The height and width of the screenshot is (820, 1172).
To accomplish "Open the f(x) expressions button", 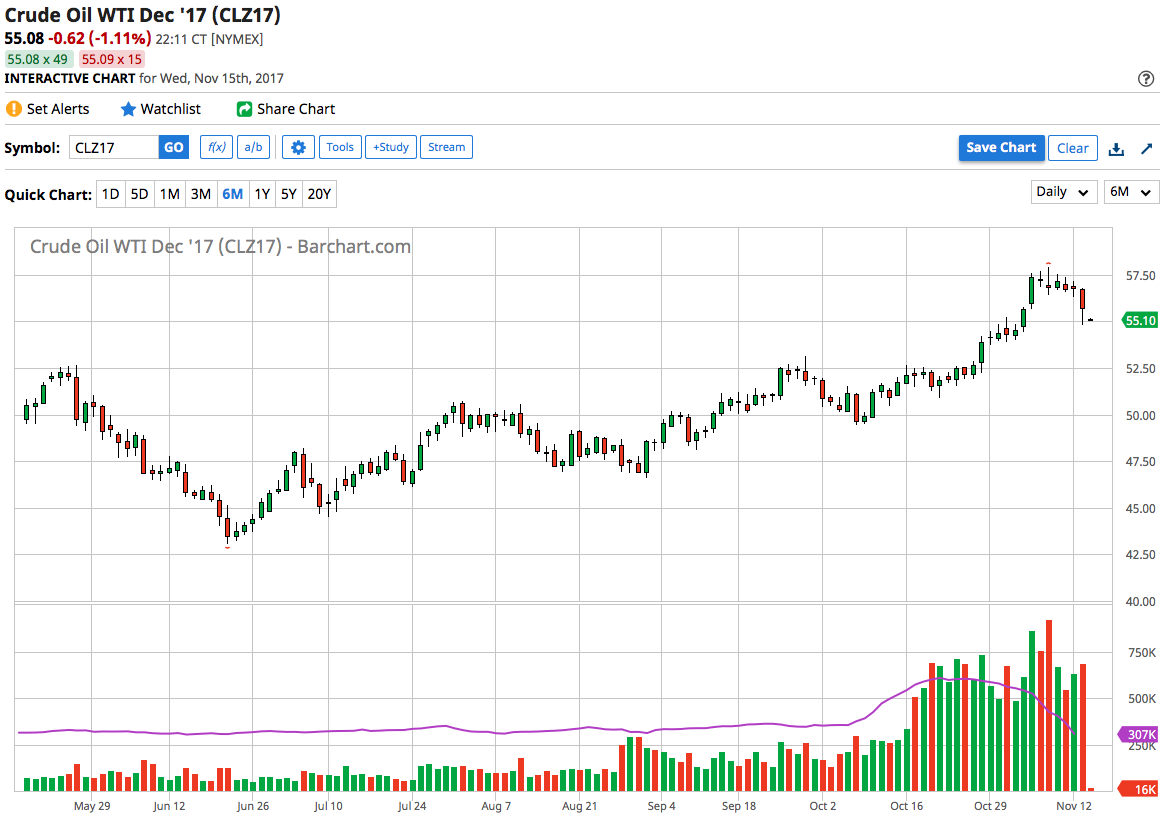I will pyautogui.click(x=216, y=147).
